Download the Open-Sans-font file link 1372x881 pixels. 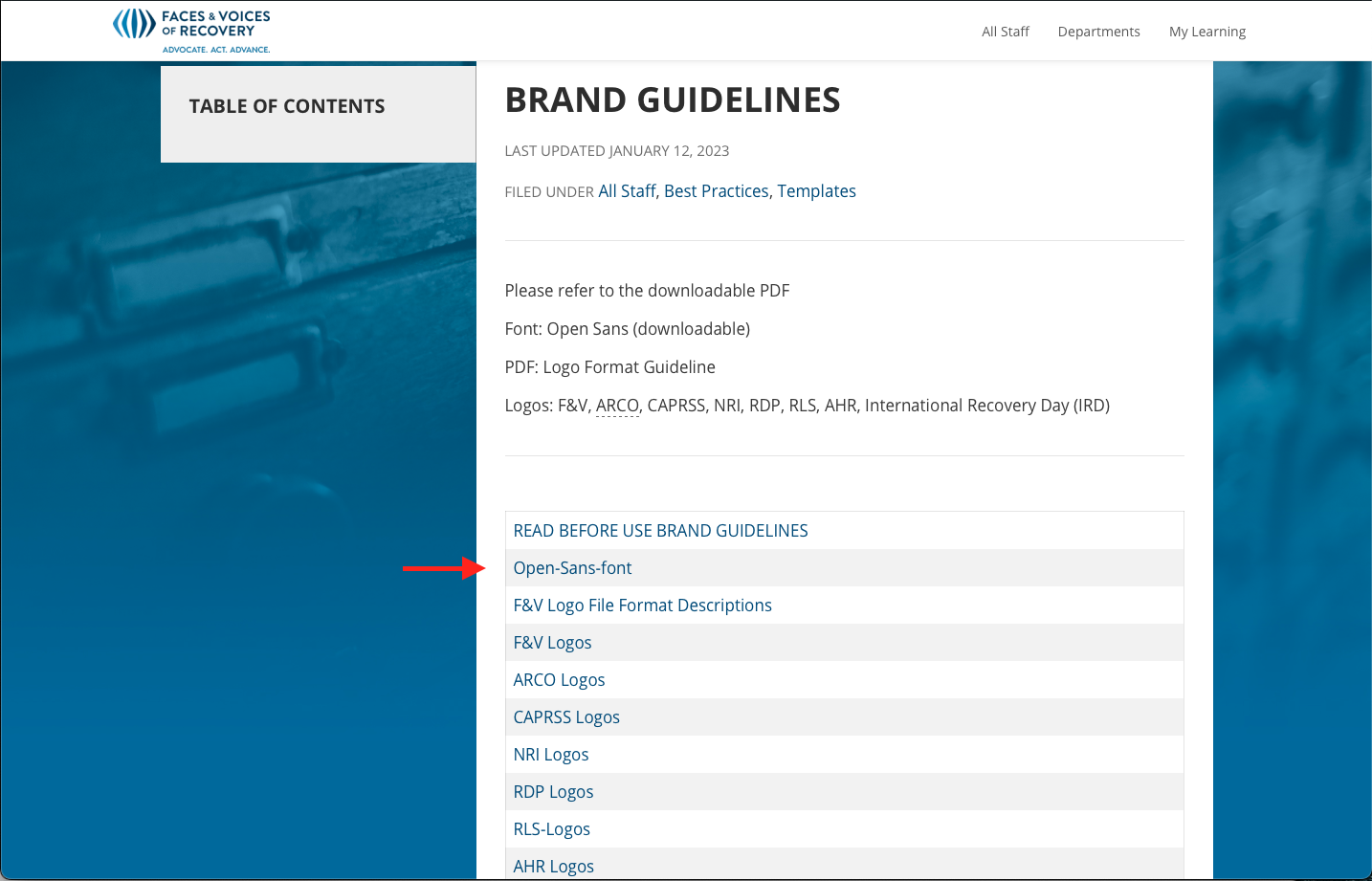(572, 568)
